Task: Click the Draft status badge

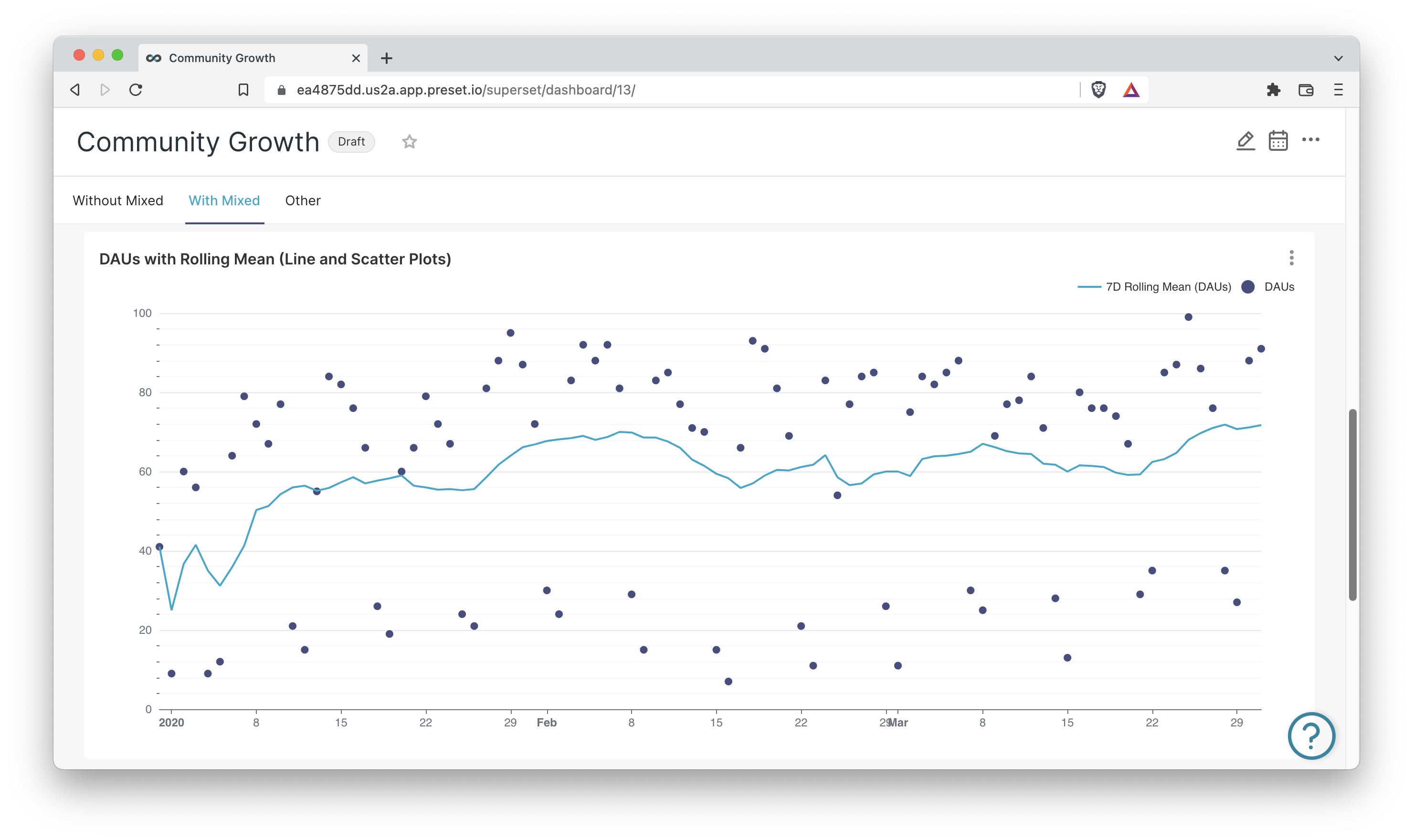Action: click(351, 141)
